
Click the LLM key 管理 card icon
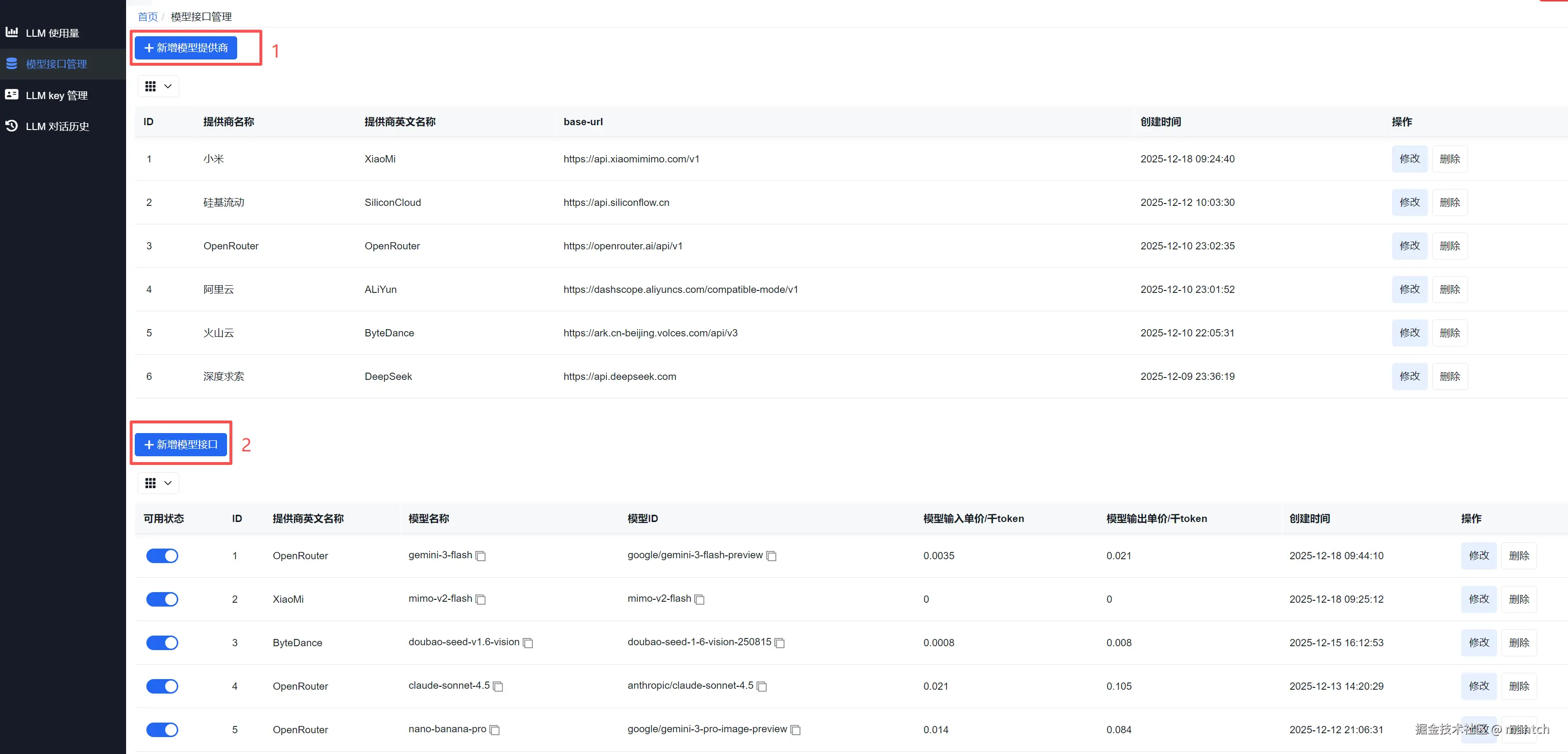click(x=12, y=94)
